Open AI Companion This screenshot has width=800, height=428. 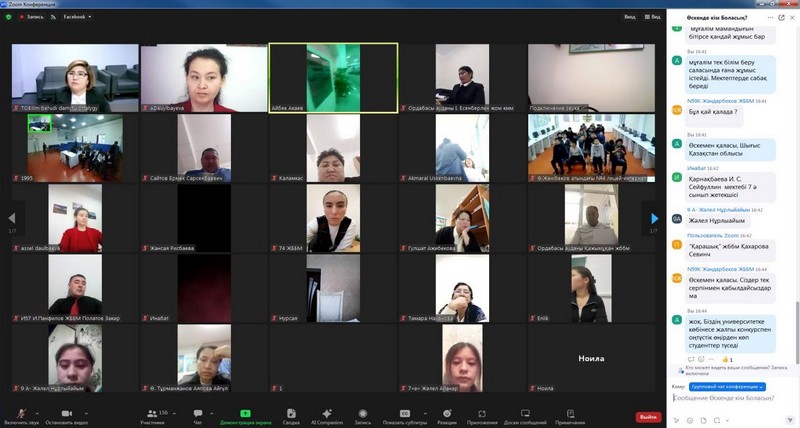tap(327, 416)
